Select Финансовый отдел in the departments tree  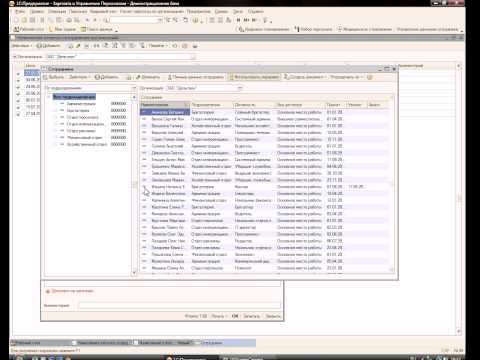[84, 137]
